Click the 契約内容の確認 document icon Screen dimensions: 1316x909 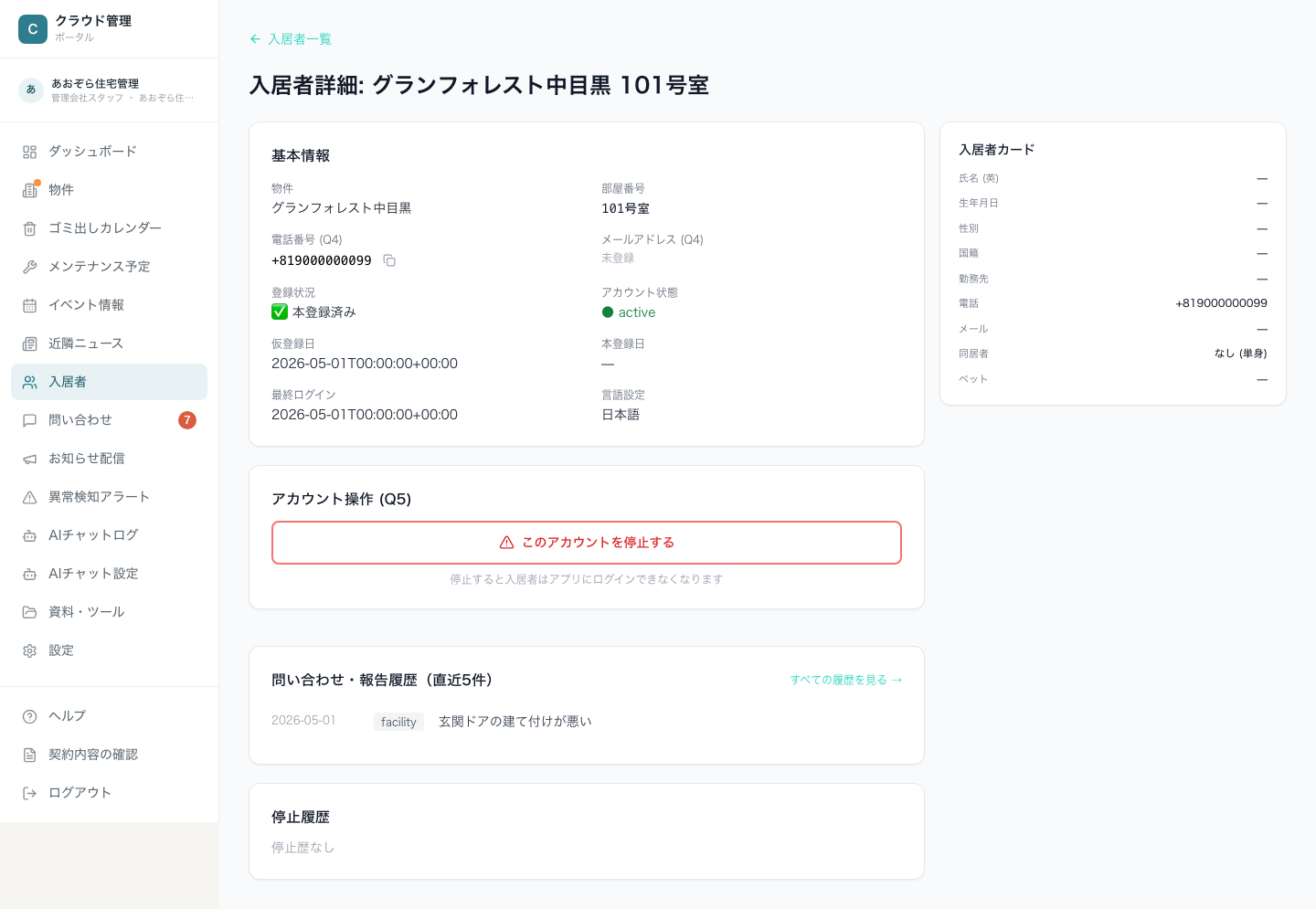pyautogui.click(x=30, y=755)
